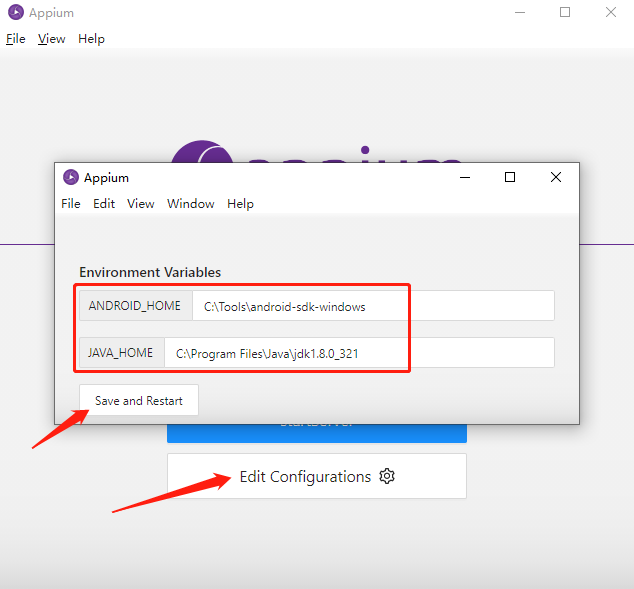Click the JAVA_HOME path input field
Screen dimensions: 634x589
[x=359, y=353]
